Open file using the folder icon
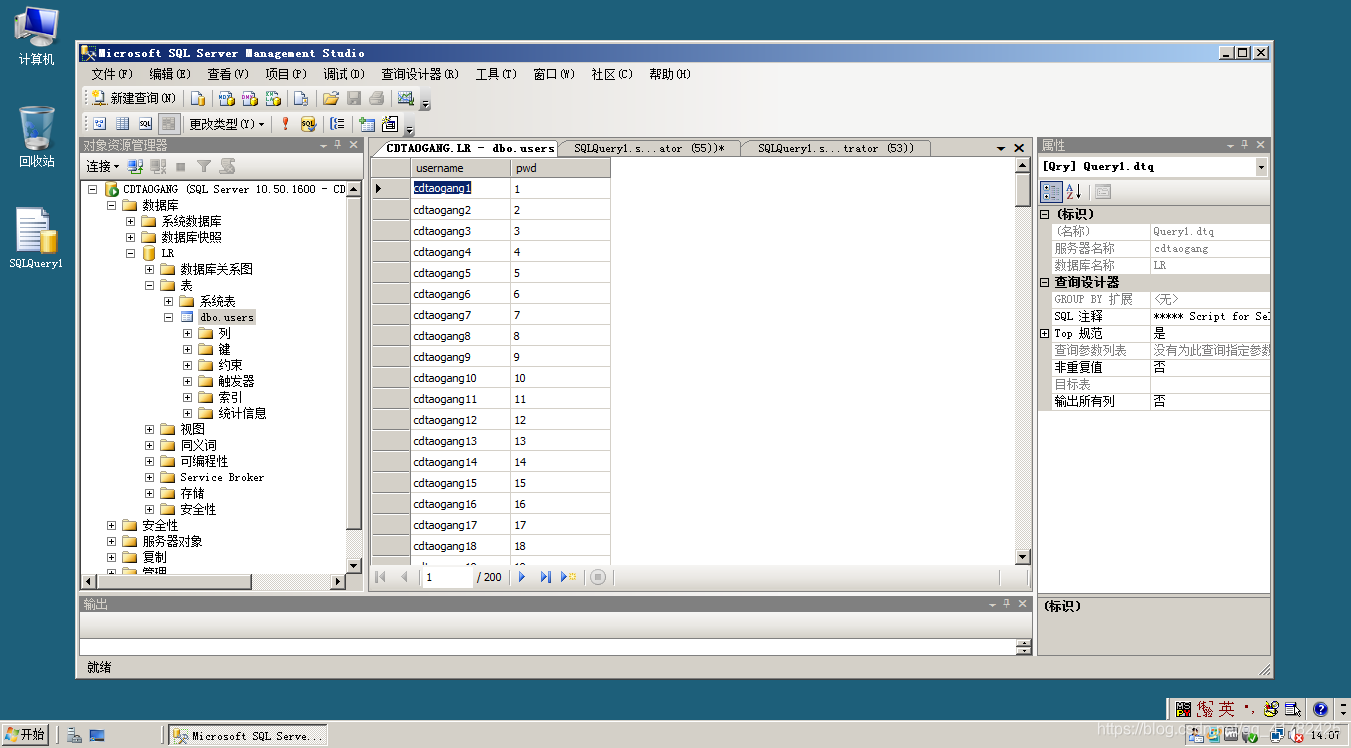1351x748 pixels. (330, 98)
